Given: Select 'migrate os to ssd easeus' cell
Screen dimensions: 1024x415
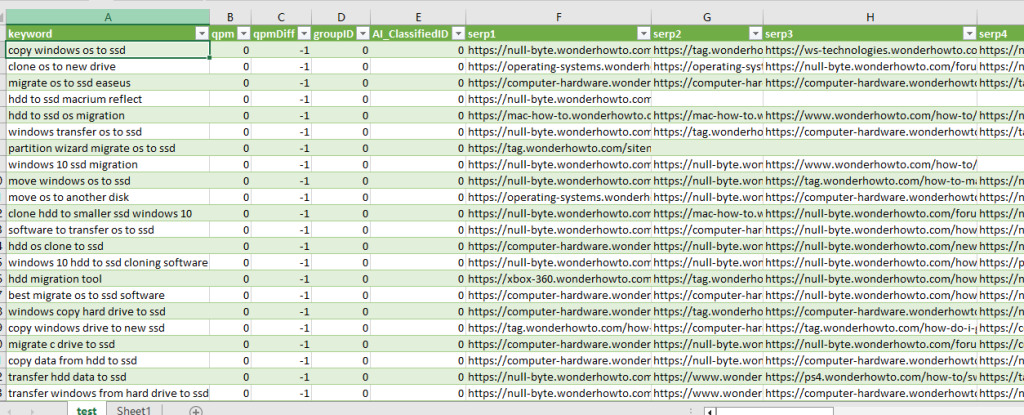Looking at the screenshot, I should [108, 82].
